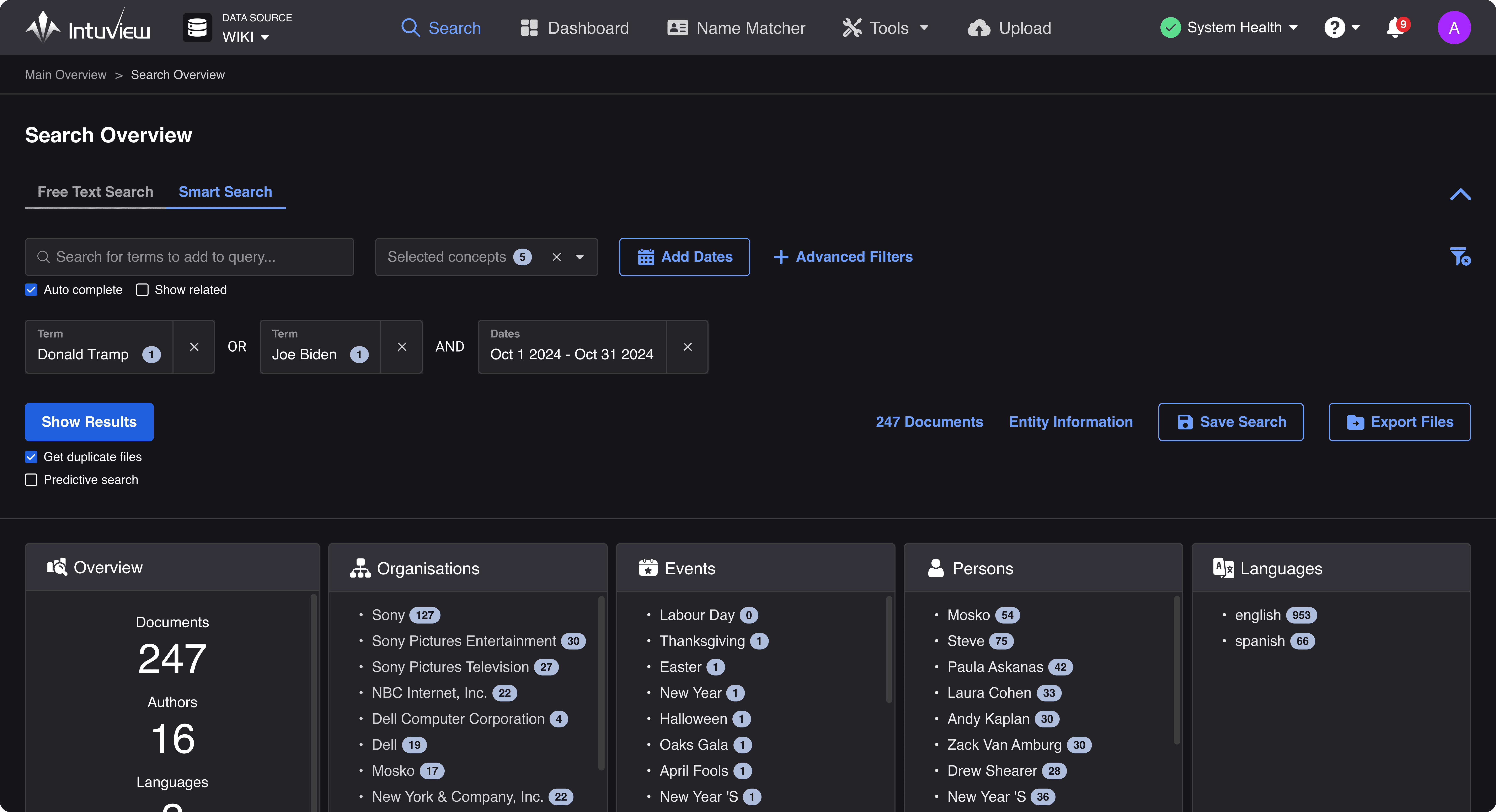Viewport: 1496px width, 812px height.
Task: Remove the Donald Tramp term
Action: pyautogui.click(x=194, y=347)
